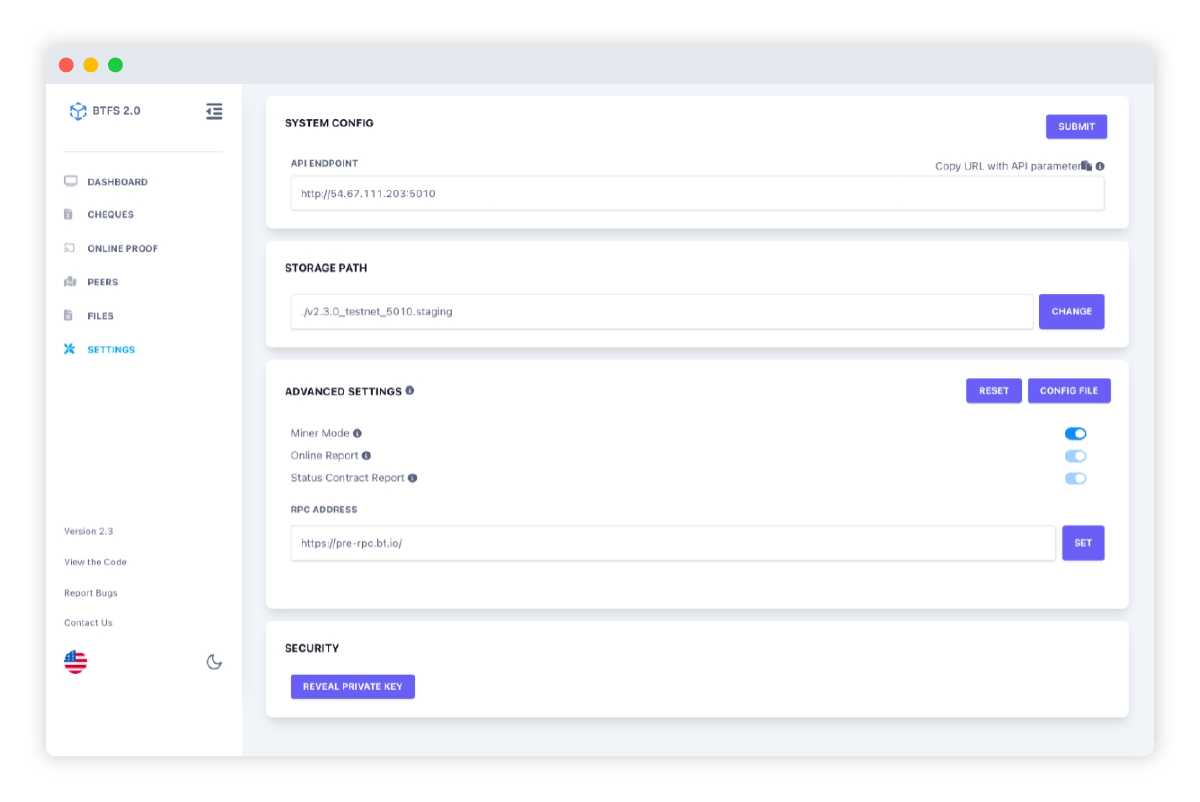The width and height of the screenshot is (1200, 802).
Task: Click the Change storage path button
Action: [x=1071, y=311]
